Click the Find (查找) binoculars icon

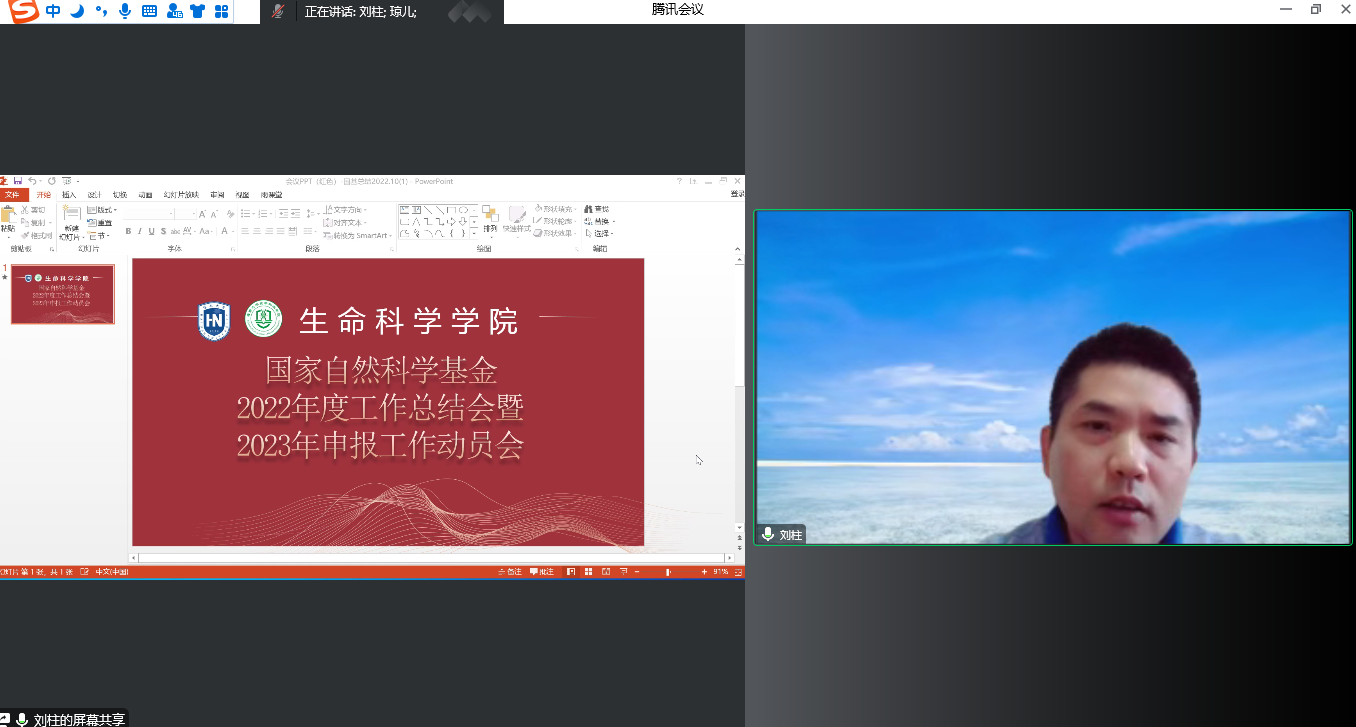588,209
